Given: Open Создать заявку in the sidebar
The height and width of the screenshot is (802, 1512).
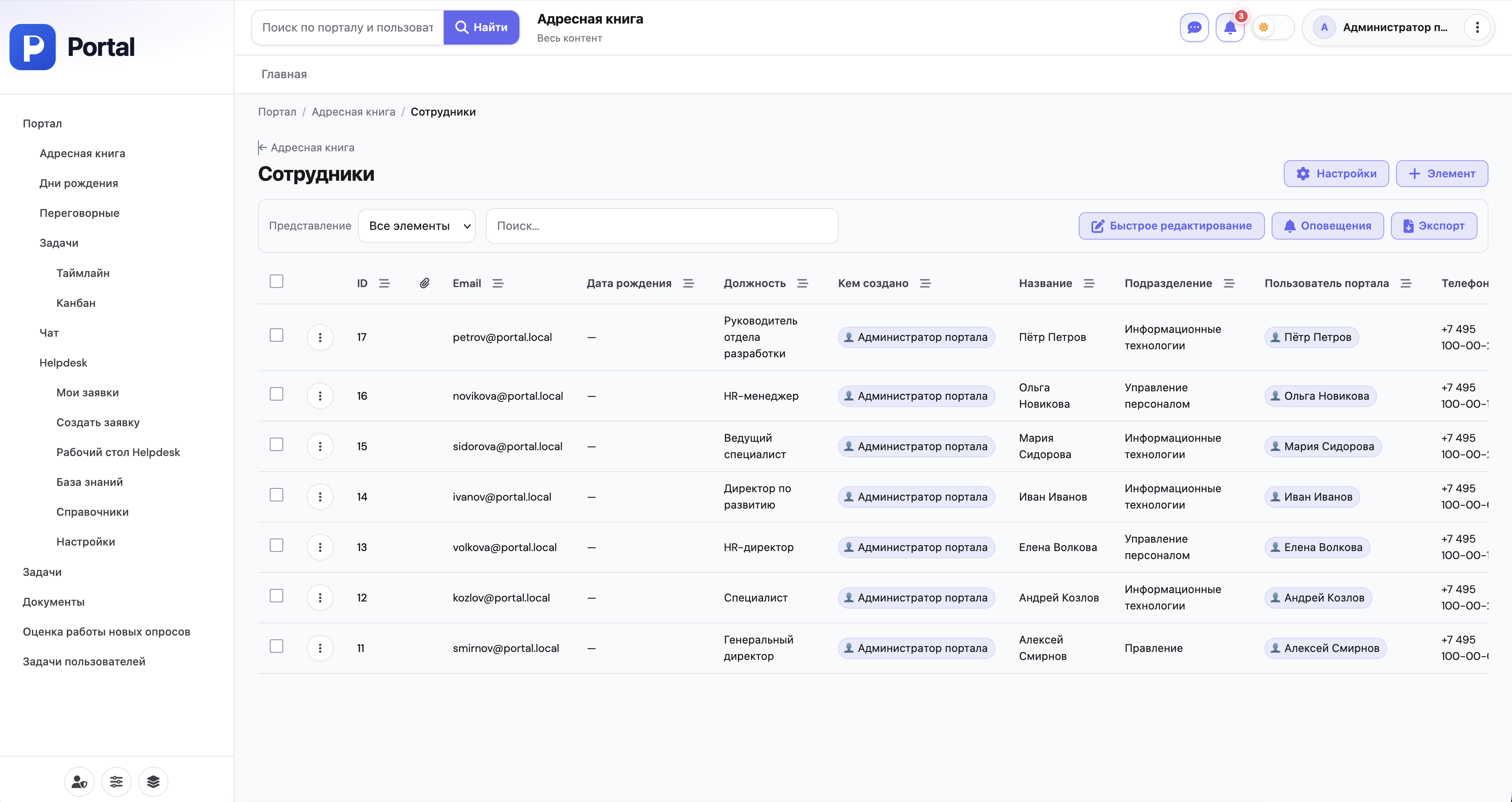Looking at the screenshot, I should click(x=98, y=422).
